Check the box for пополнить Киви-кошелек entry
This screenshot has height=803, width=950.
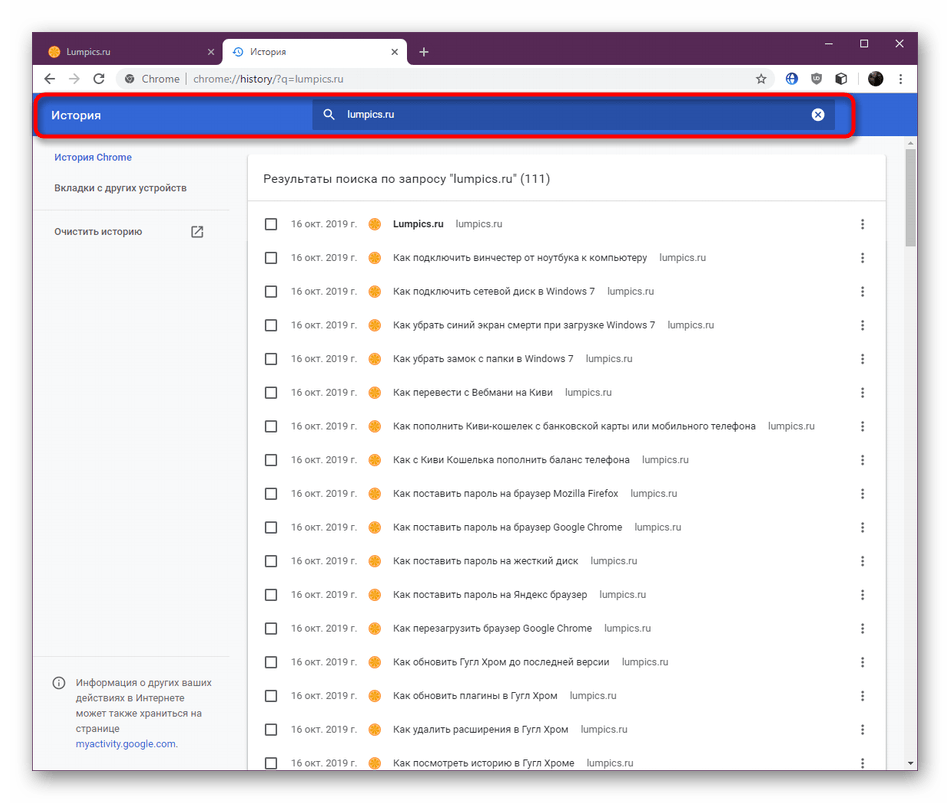(x=271, y=427)
